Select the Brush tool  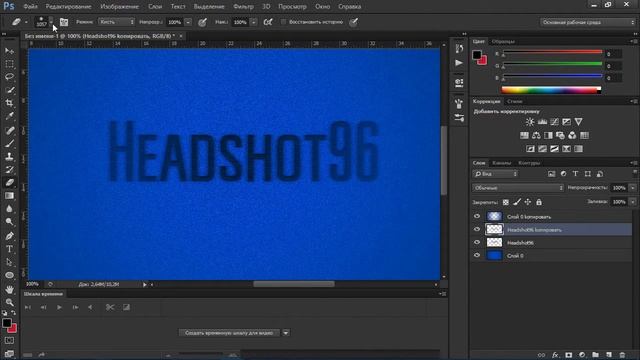click(9, 144)
